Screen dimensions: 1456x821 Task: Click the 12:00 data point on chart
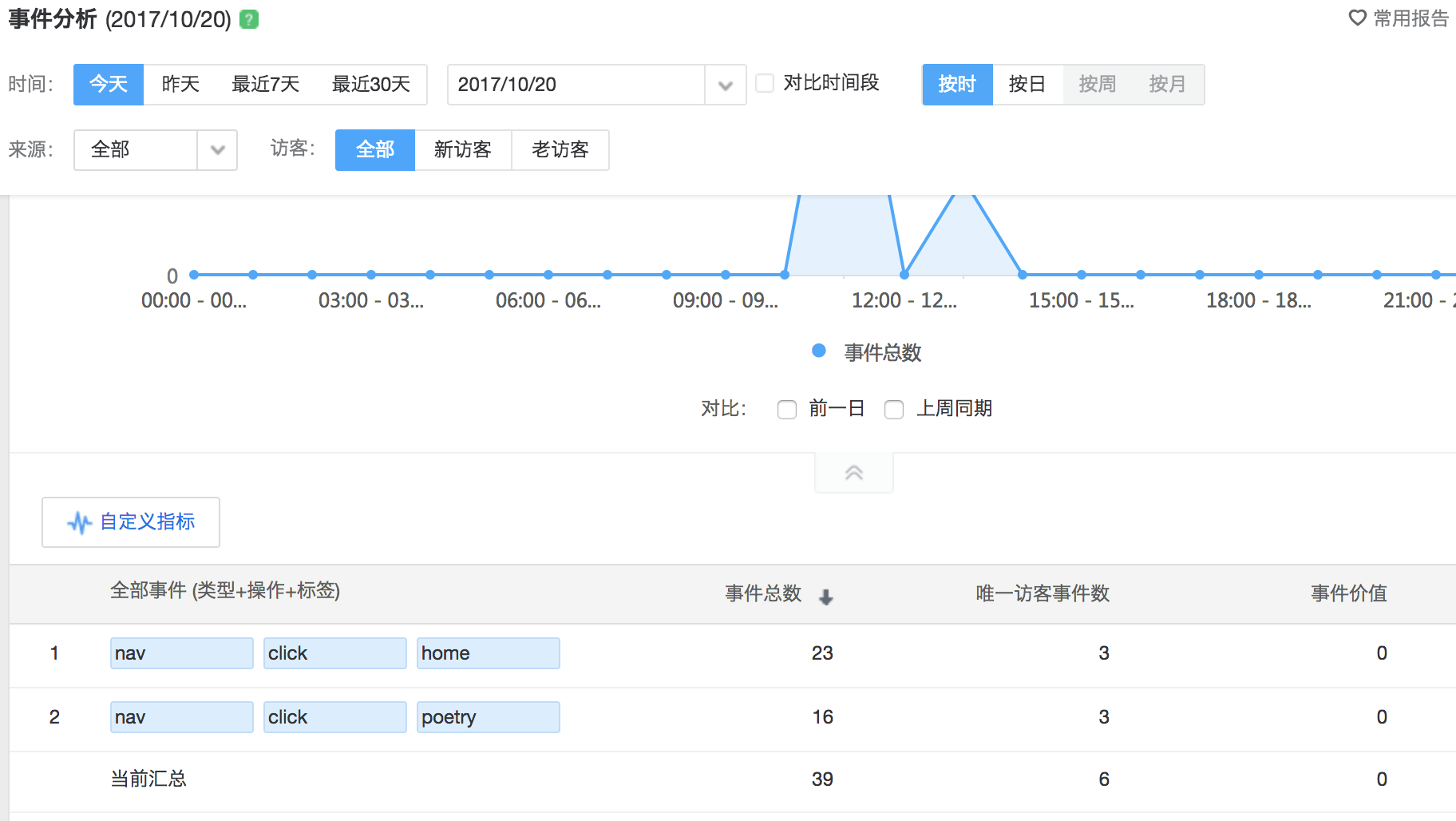pyautogui.click(x=904, y=275)
